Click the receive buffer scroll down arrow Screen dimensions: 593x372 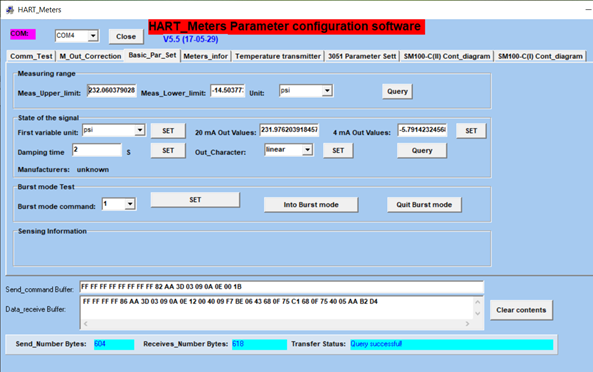(x=478, y=313)
